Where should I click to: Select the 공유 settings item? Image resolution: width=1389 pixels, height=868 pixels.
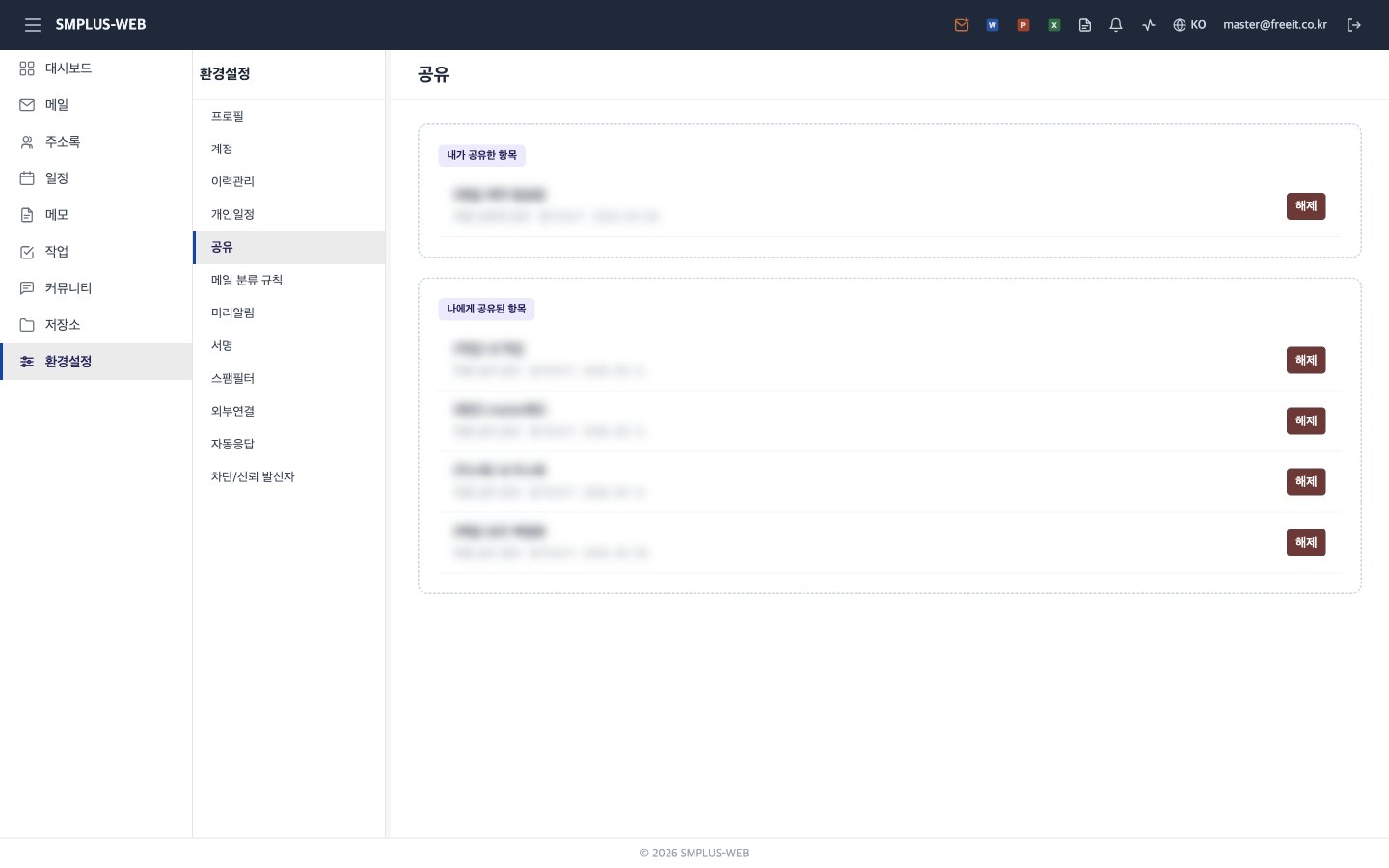[x=288, y=247]
